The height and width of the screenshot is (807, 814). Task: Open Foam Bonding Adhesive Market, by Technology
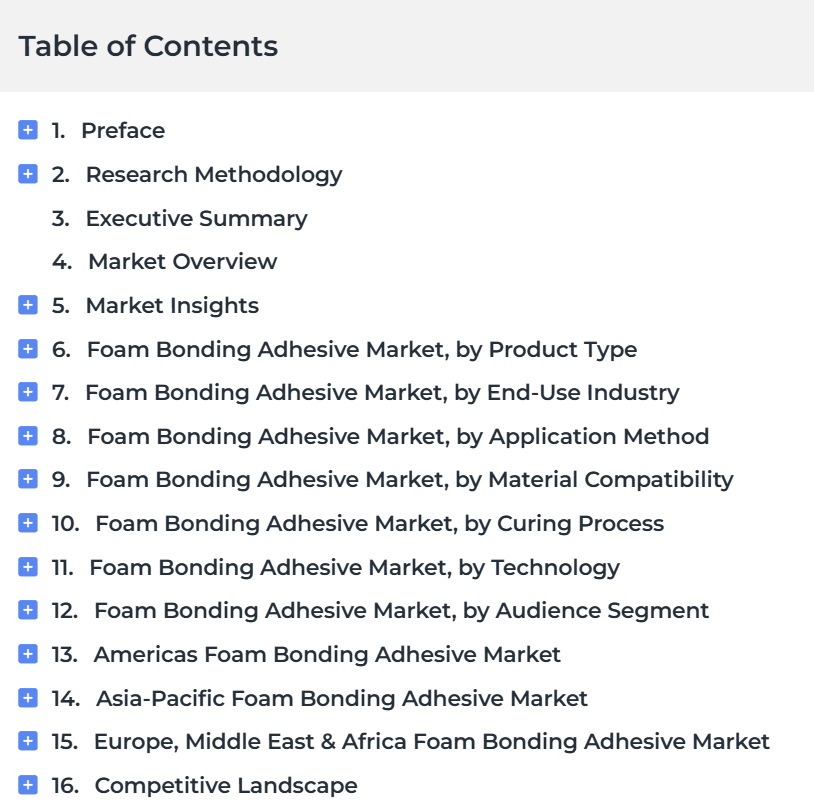(x=355, y=568)
